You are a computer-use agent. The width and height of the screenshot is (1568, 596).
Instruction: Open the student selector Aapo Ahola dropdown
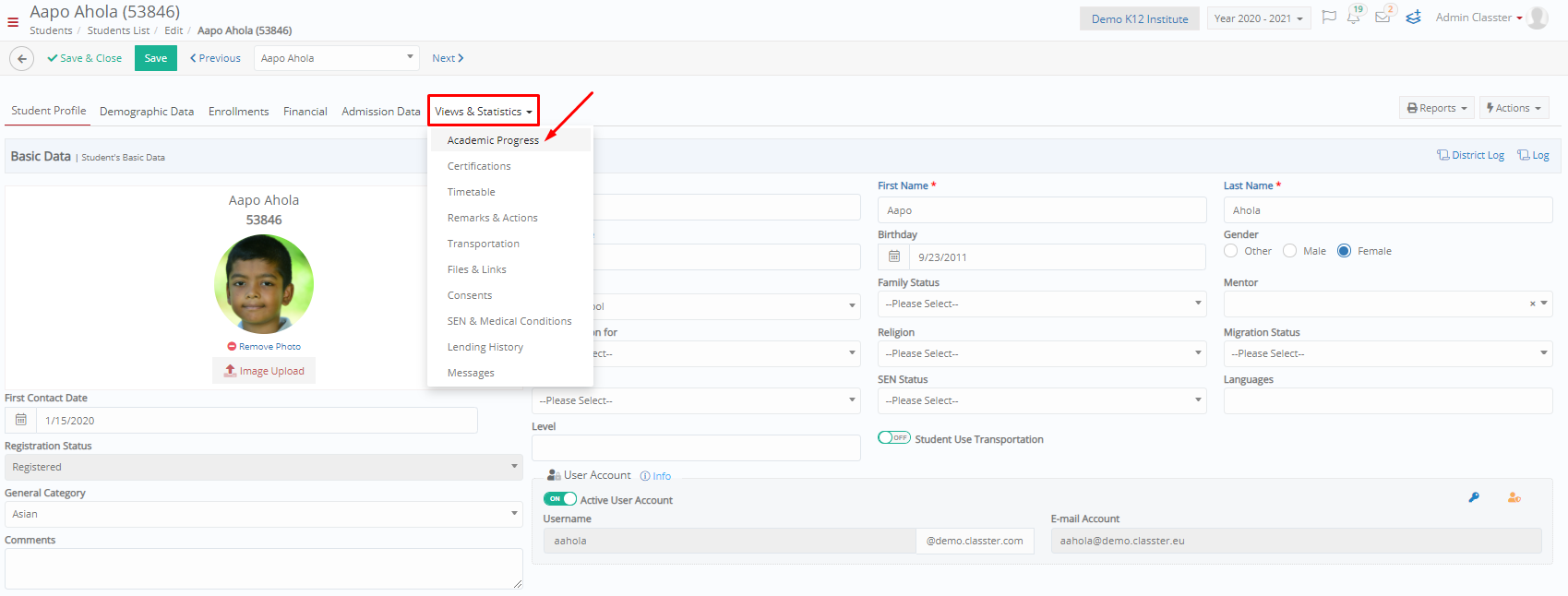pyautogui.click(x=337, y=58)
